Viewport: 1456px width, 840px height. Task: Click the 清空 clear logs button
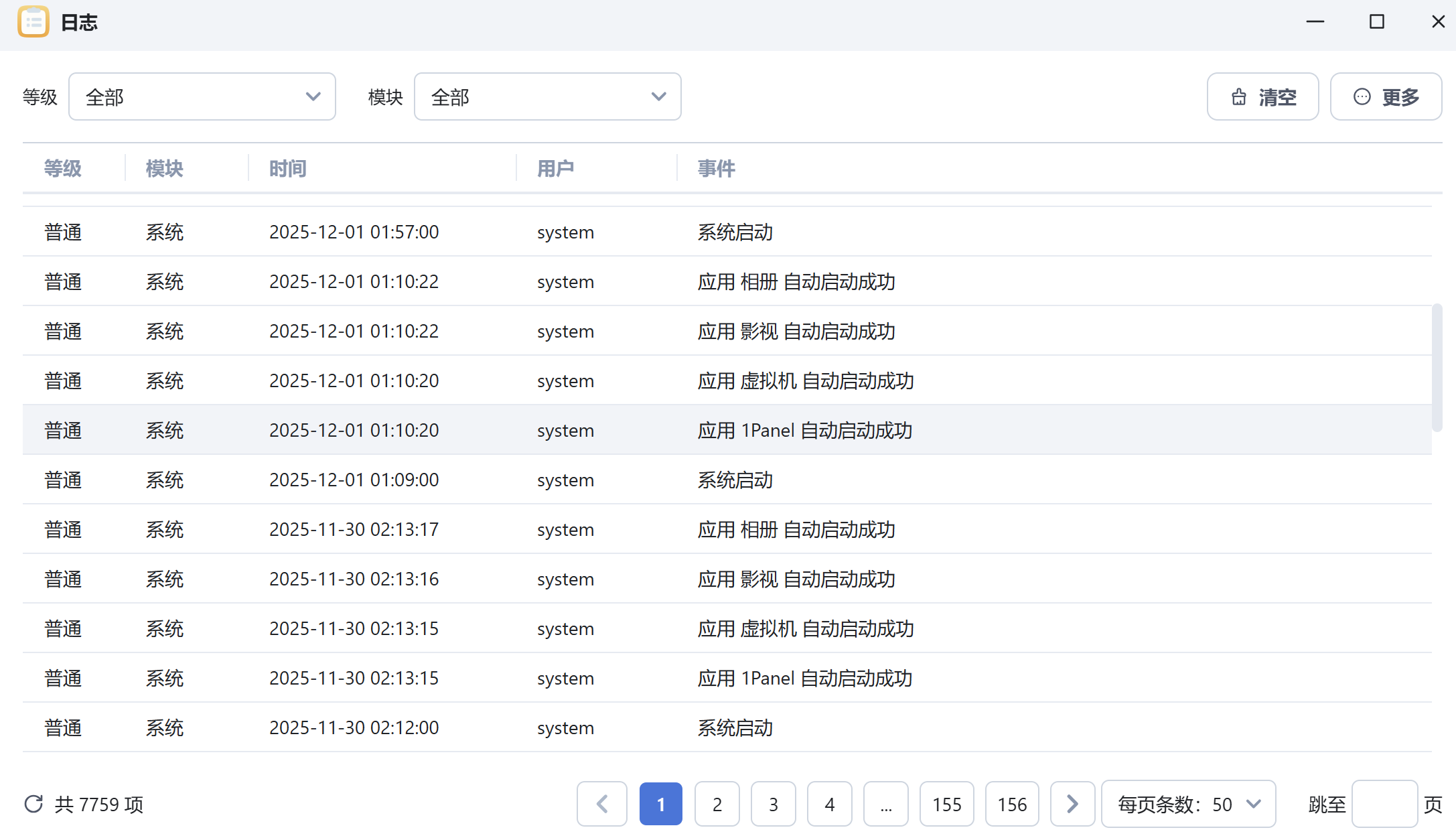(1262, 97)
